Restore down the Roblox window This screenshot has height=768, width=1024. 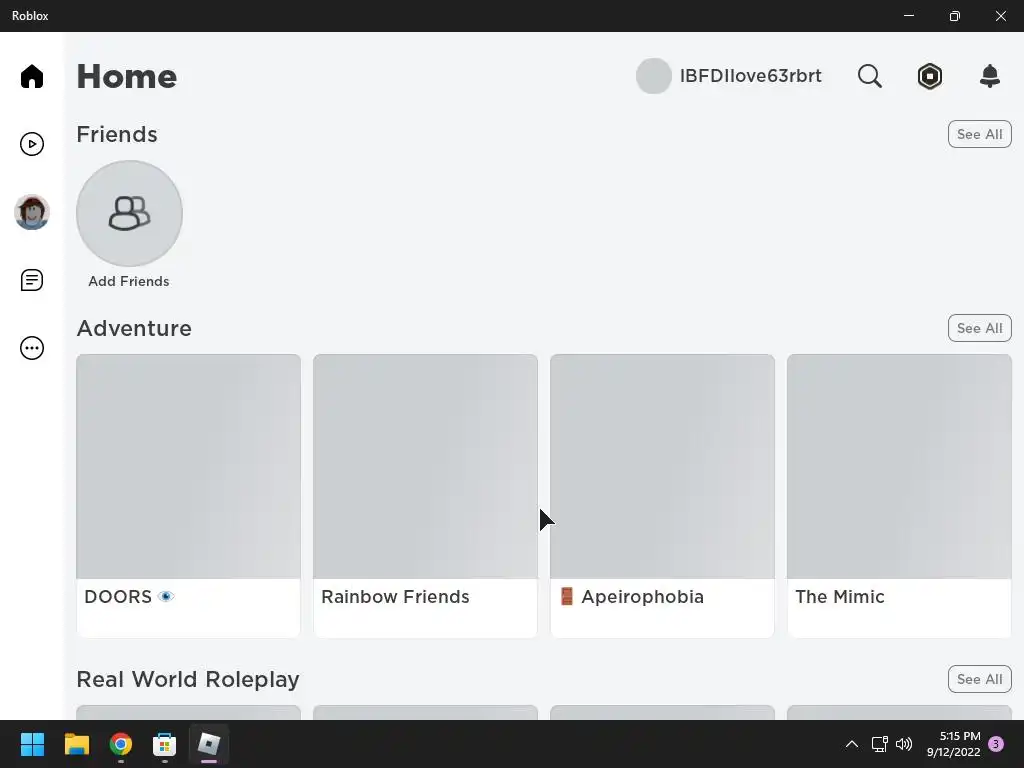954,16
